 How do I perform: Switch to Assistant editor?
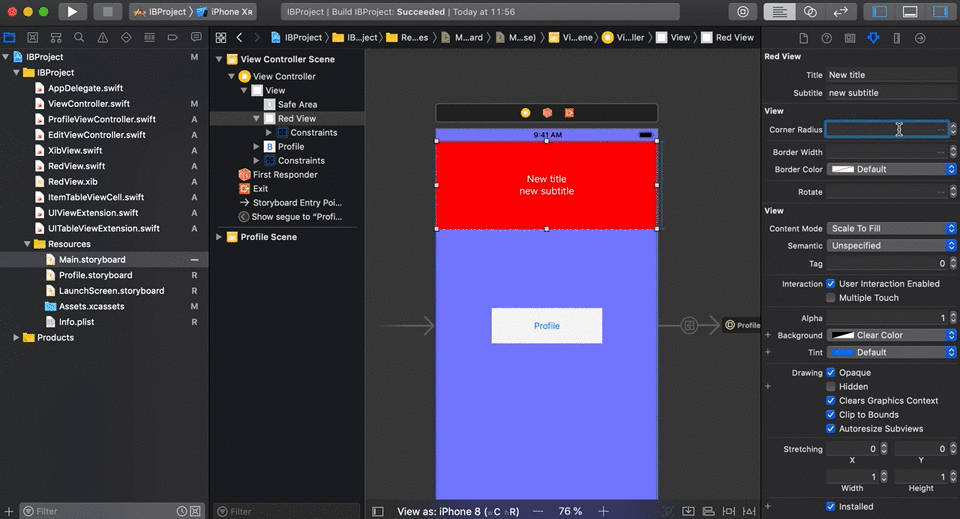tap(810, 12)
